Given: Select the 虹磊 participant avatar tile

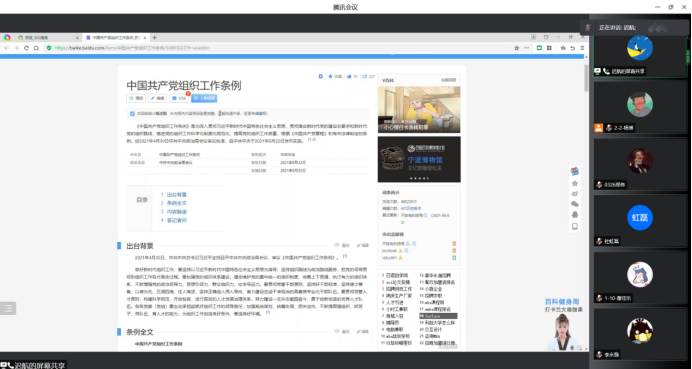Looking at the screenshot, I should coord(639,220).
